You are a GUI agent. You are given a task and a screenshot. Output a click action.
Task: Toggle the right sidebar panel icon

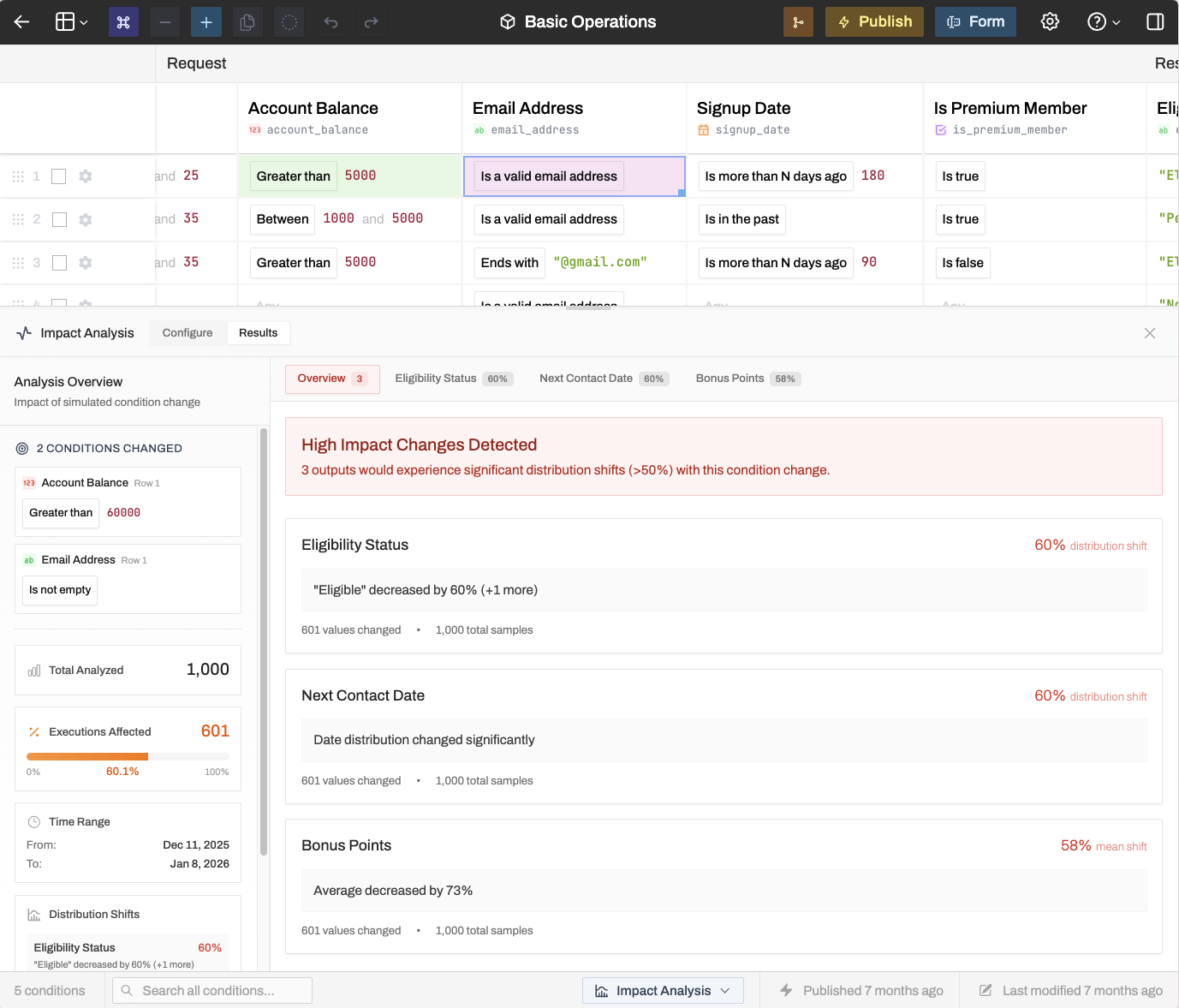pyautogui.click(x=1155, y=22)
